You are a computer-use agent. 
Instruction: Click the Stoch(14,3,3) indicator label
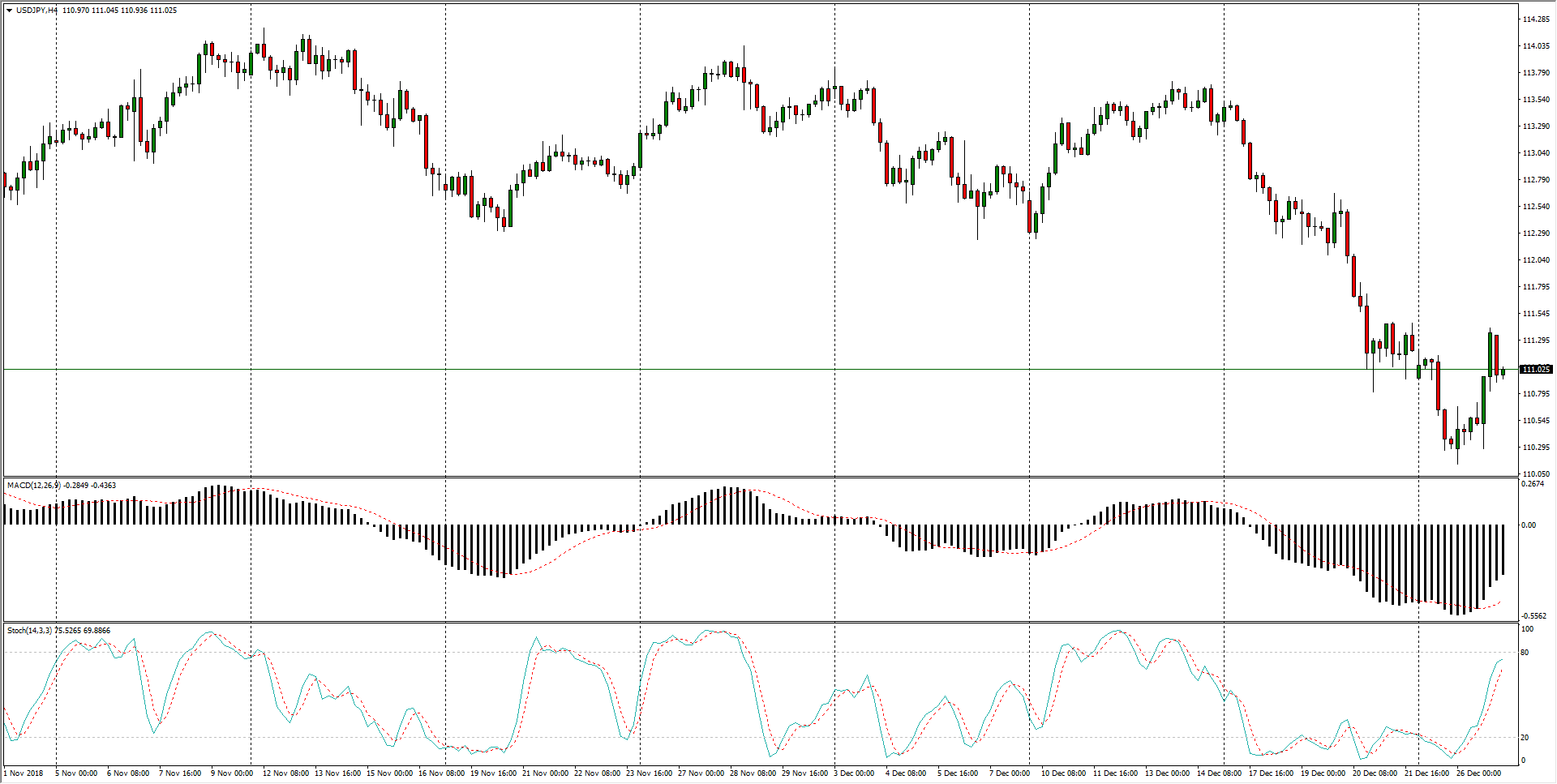pos(29,631)
